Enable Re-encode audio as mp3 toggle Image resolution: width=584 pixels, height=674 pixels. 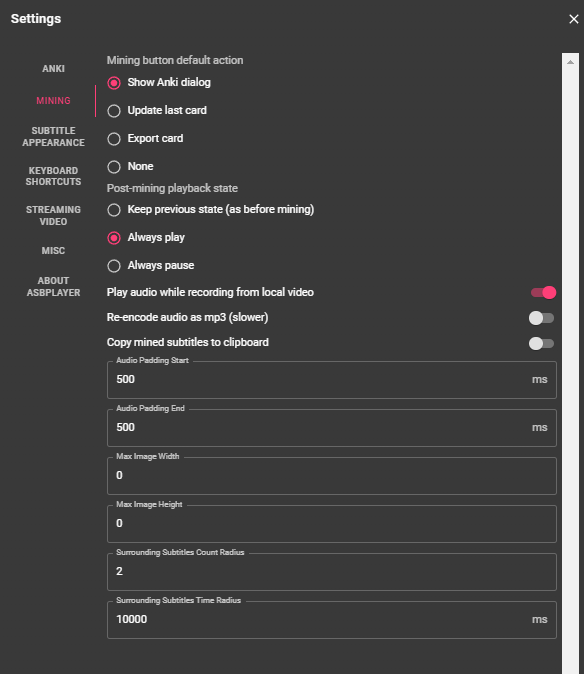541,318
